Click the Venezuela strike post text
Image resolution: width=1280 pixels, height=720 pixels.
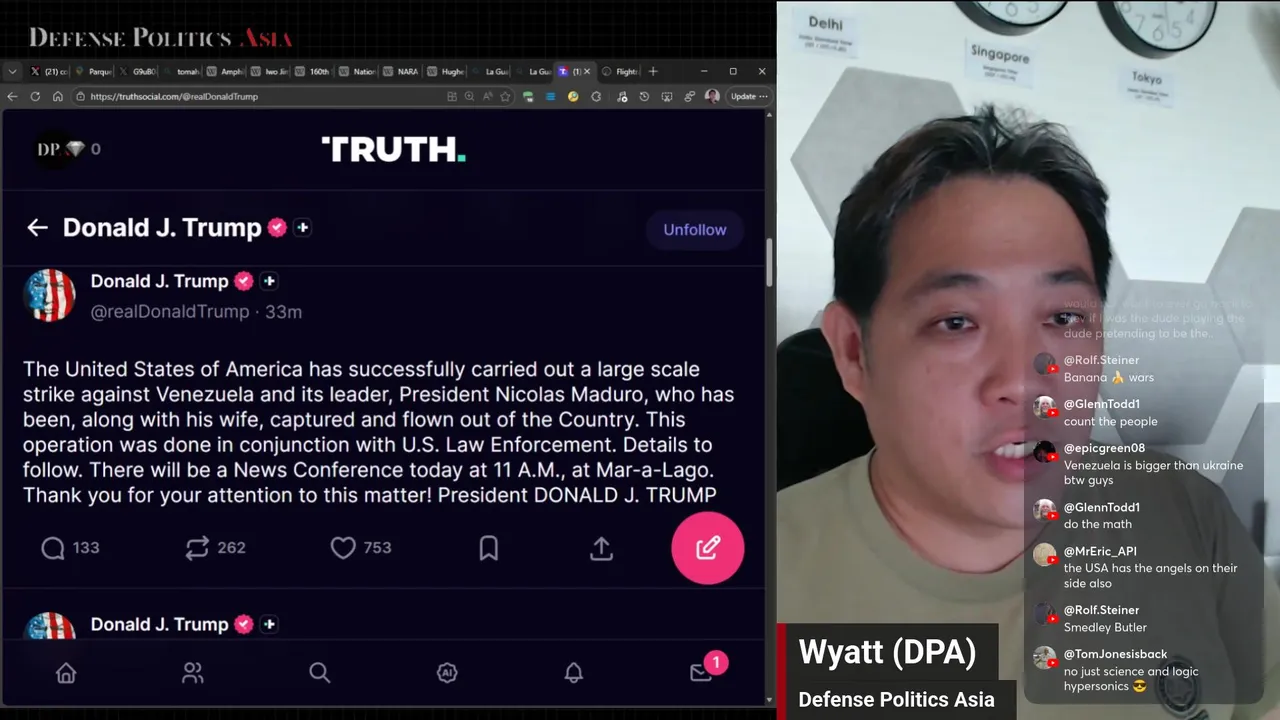click(x=379, y=432)
